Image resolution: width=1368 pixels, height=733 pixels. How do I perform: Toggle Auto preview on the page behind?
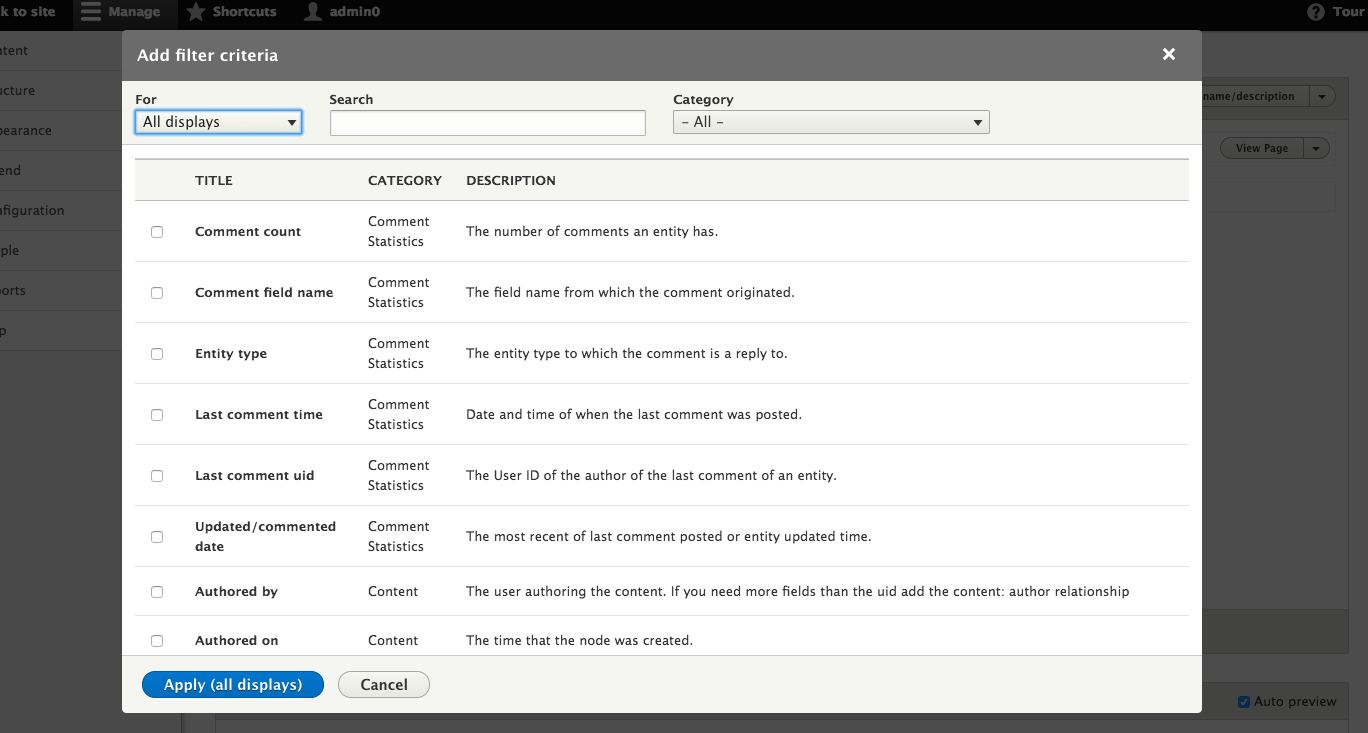click(1243, 702)
